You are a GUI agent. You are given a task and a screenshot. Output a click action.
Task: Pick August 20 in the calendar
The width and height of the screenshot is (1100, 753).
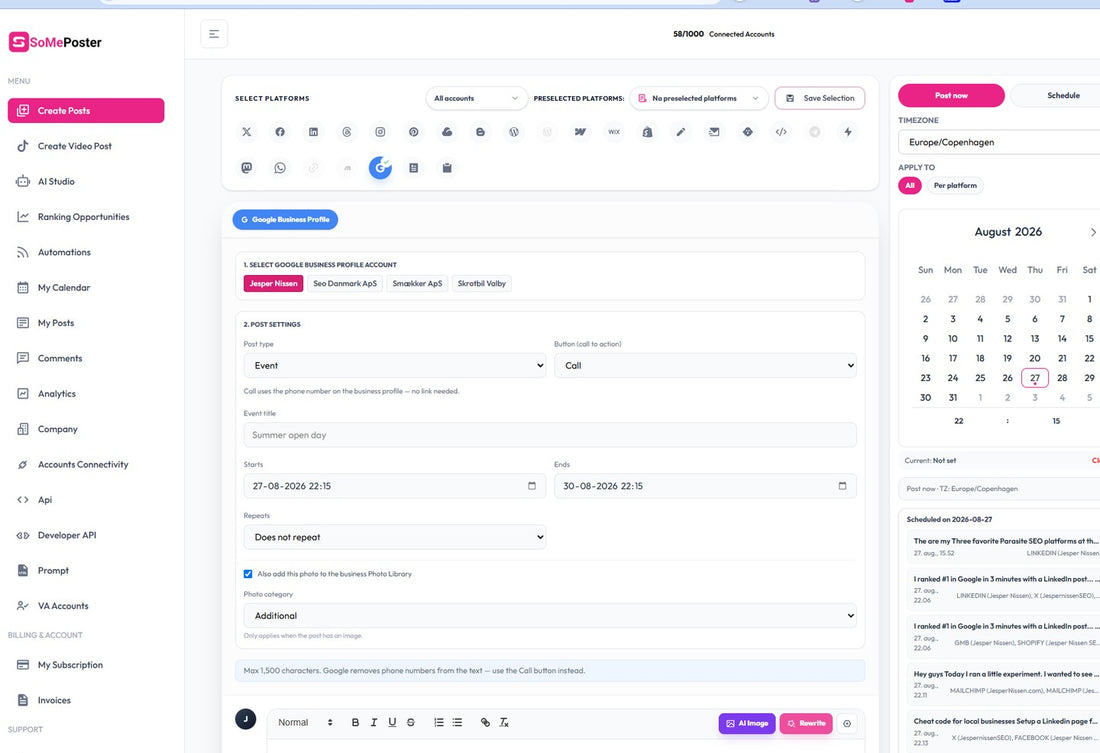click(1035, 358)
